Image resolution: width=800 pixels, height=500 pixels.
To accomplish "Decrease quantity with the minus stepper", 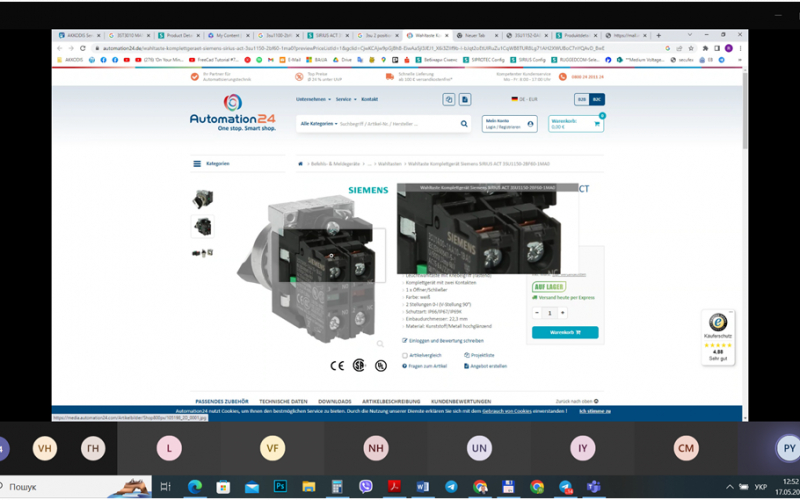I will pyautogui.click(x=537, y=313).
